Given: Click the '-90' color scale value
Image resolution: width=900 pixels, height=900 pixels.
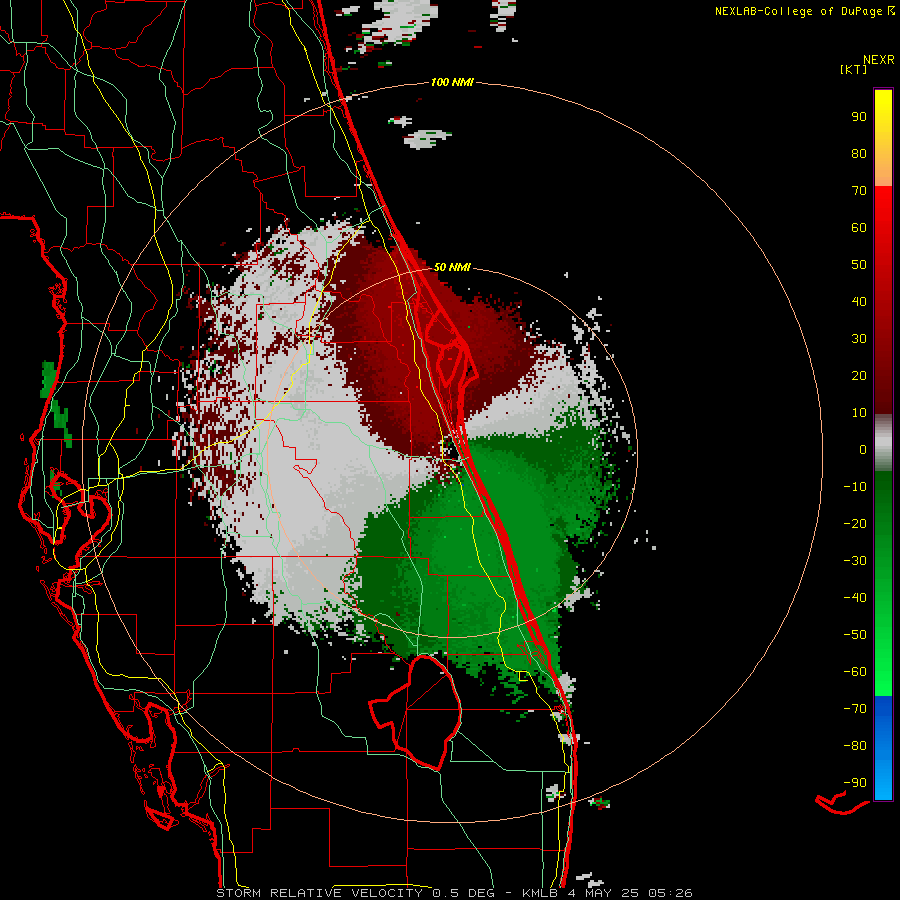Looking at the screenshot, I should (x=855, y=783).
